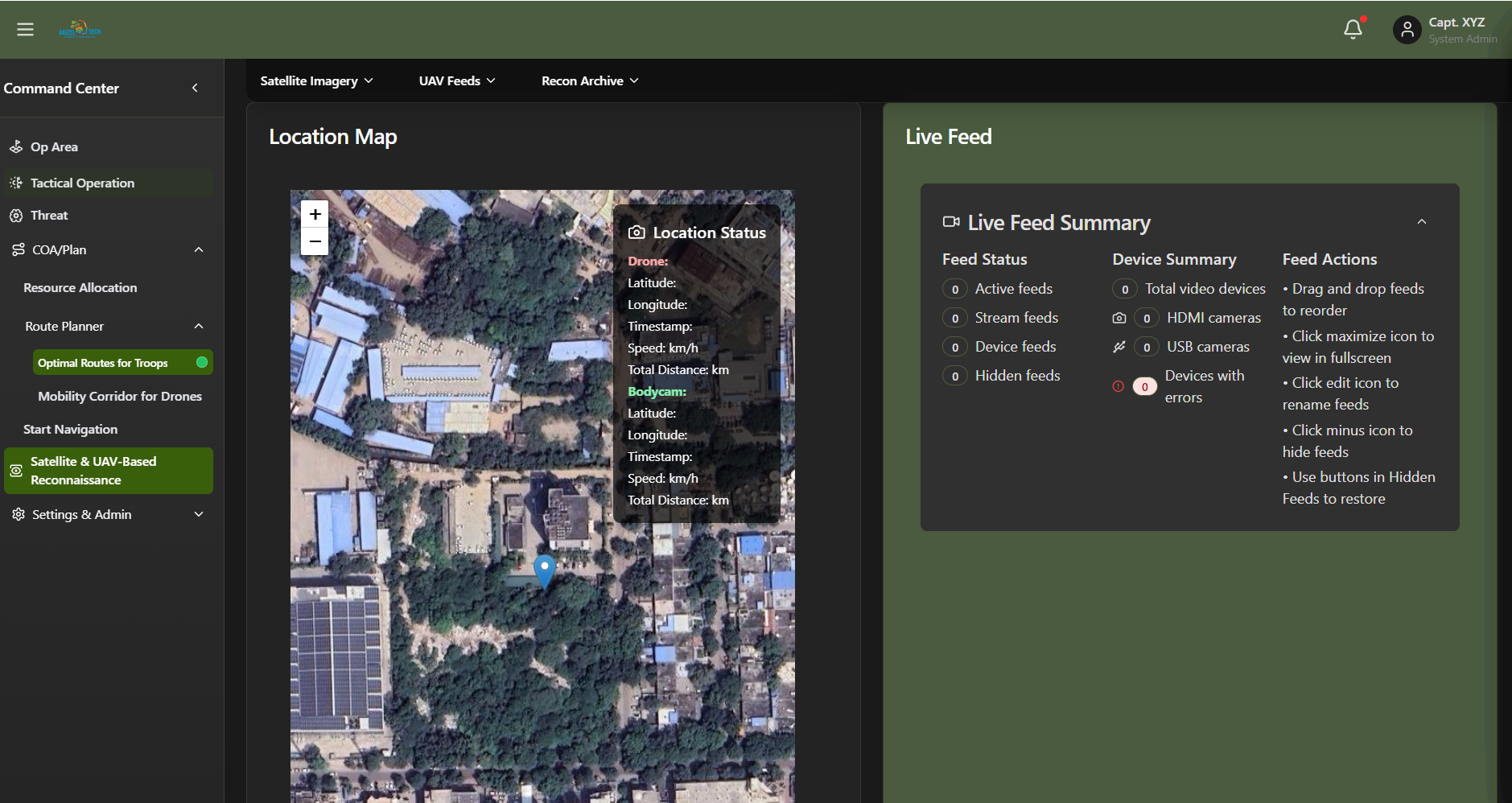Zoom out on the location map
The width and height of the screenshot is (1512, 803).
(315, 241)
